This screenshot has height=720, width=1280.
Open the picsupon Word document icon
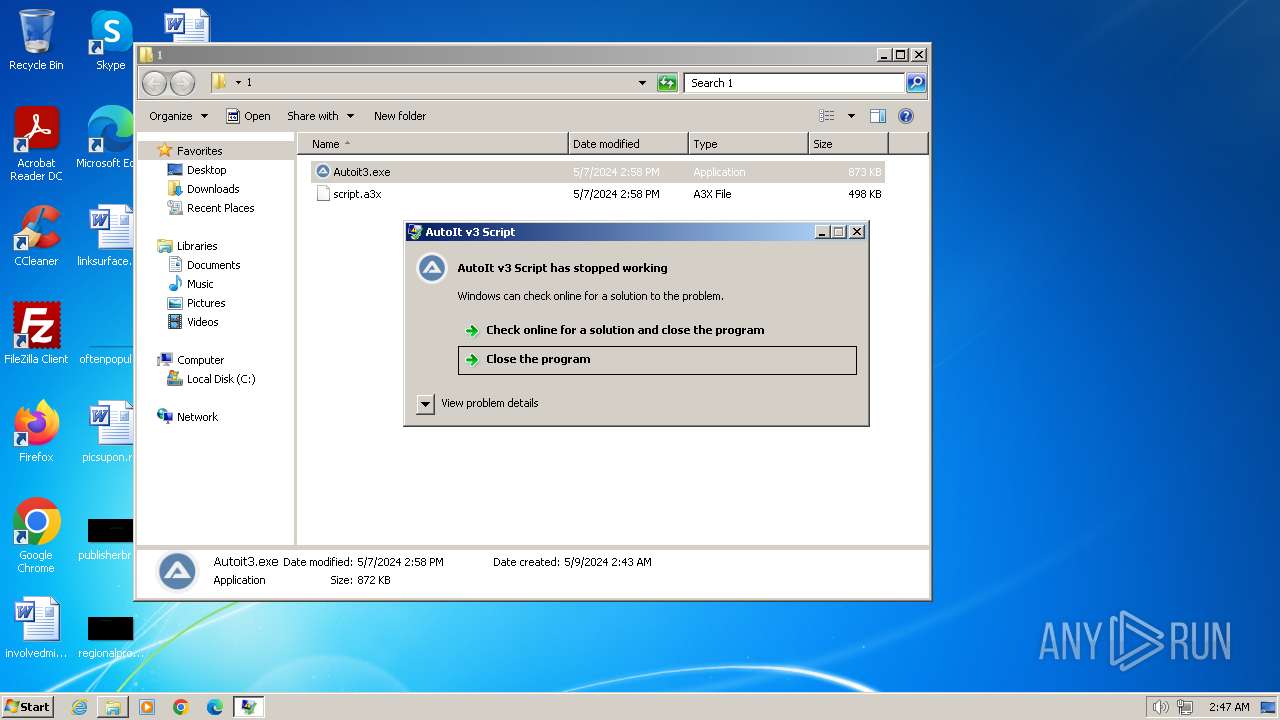pyautogui.click(x=106, y=431)
